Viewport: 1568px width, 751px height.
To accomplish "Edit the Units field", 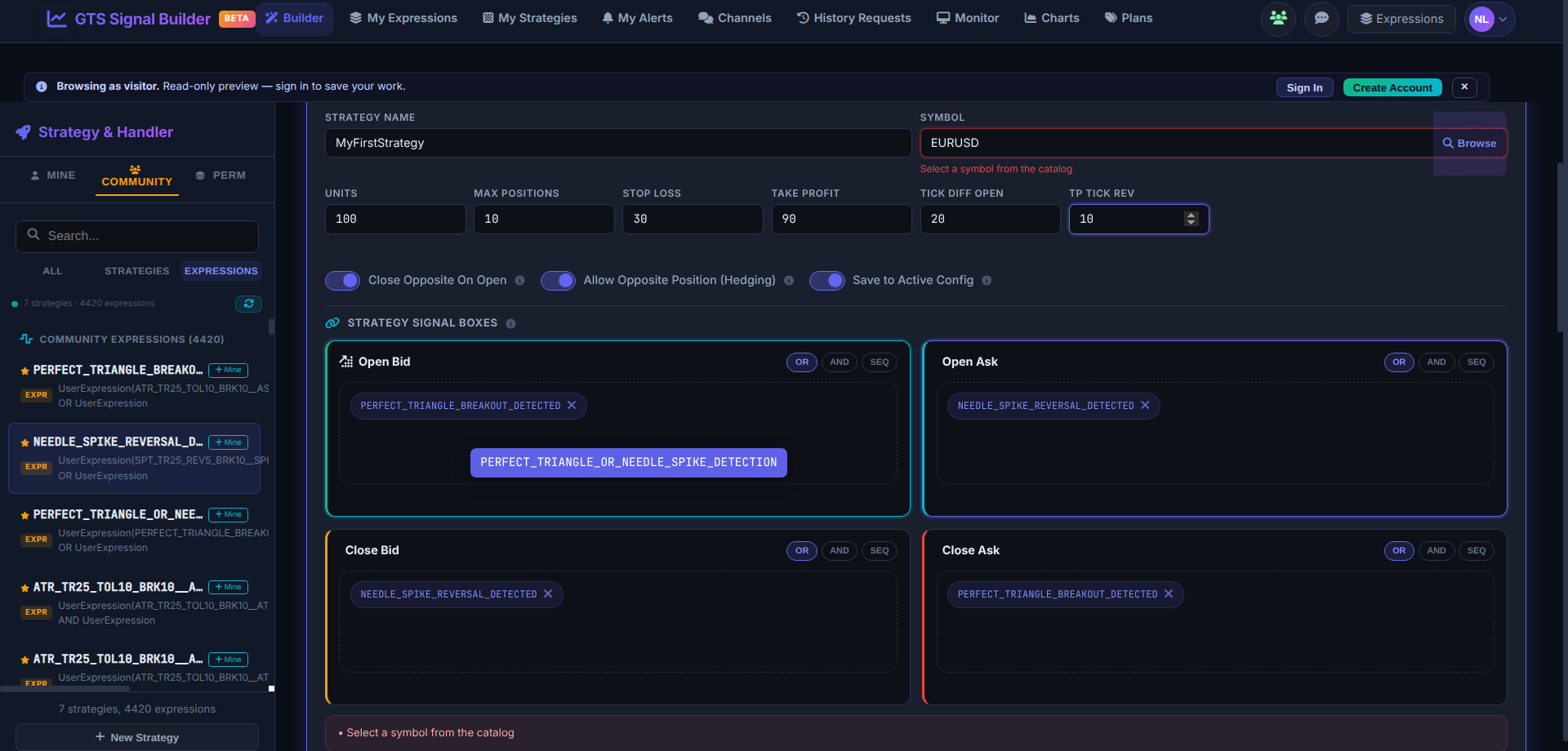I will tap(395, 219).
